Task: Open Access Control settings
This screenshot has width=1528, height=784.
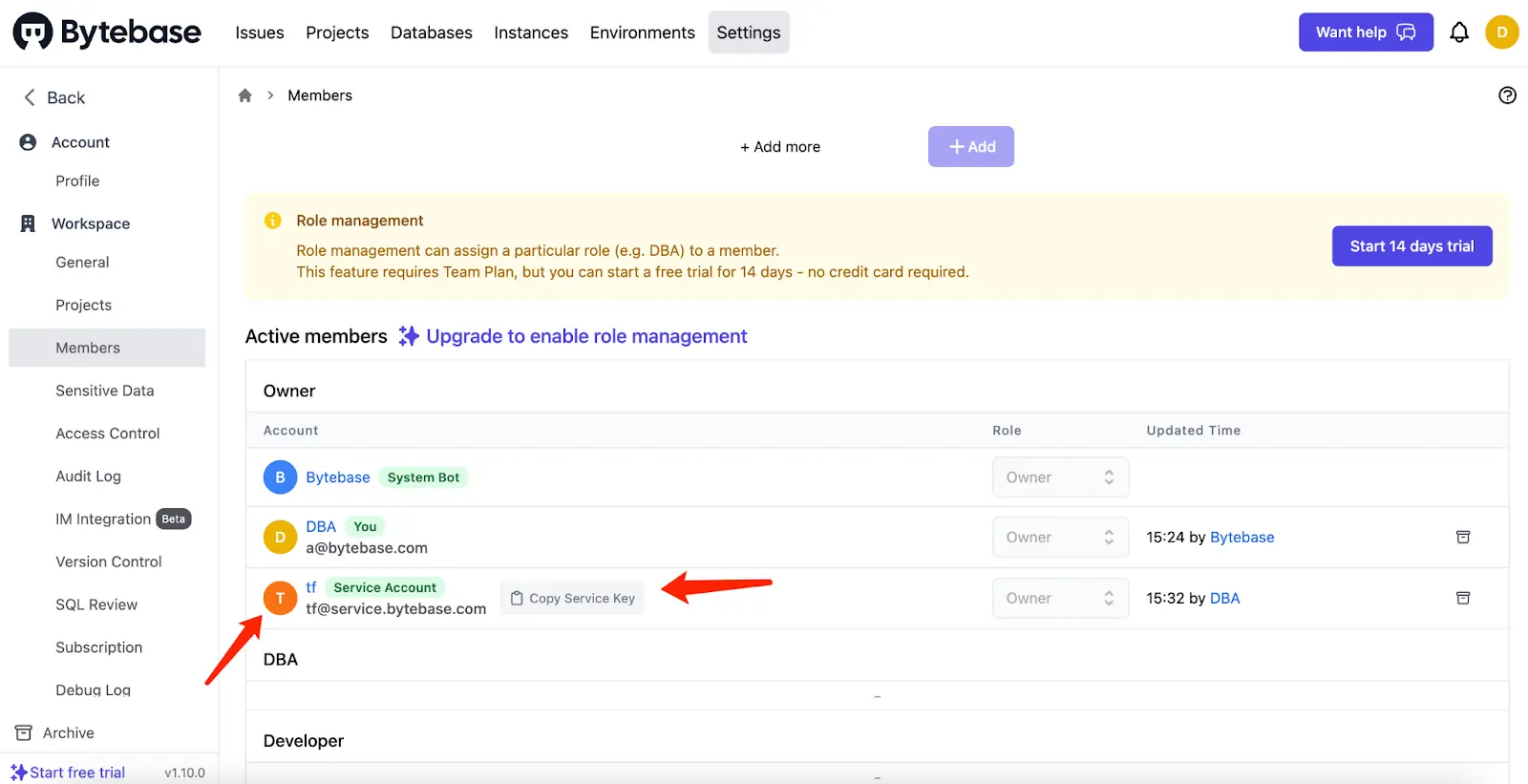Action: (107, 434)
